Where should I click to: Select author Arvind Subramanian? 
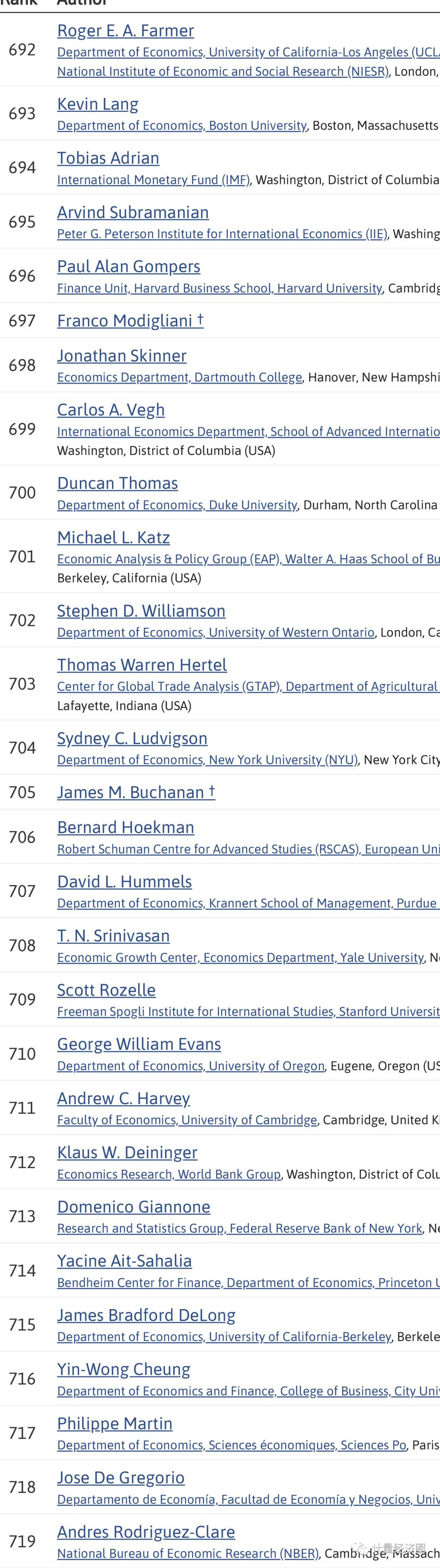(x=133, y=212)
